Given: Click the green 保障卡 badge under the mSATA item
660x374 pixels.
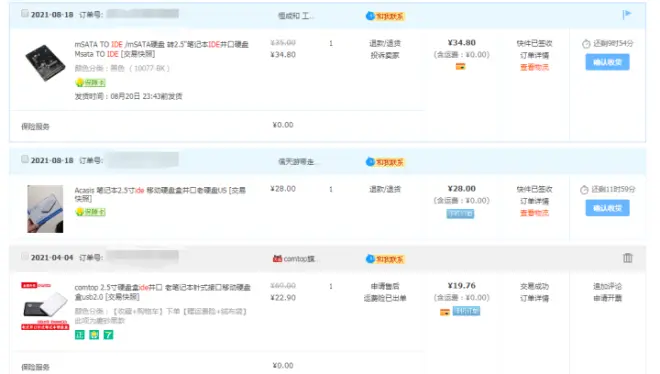Looking at the screenshot, I should (x=90, y=82).
